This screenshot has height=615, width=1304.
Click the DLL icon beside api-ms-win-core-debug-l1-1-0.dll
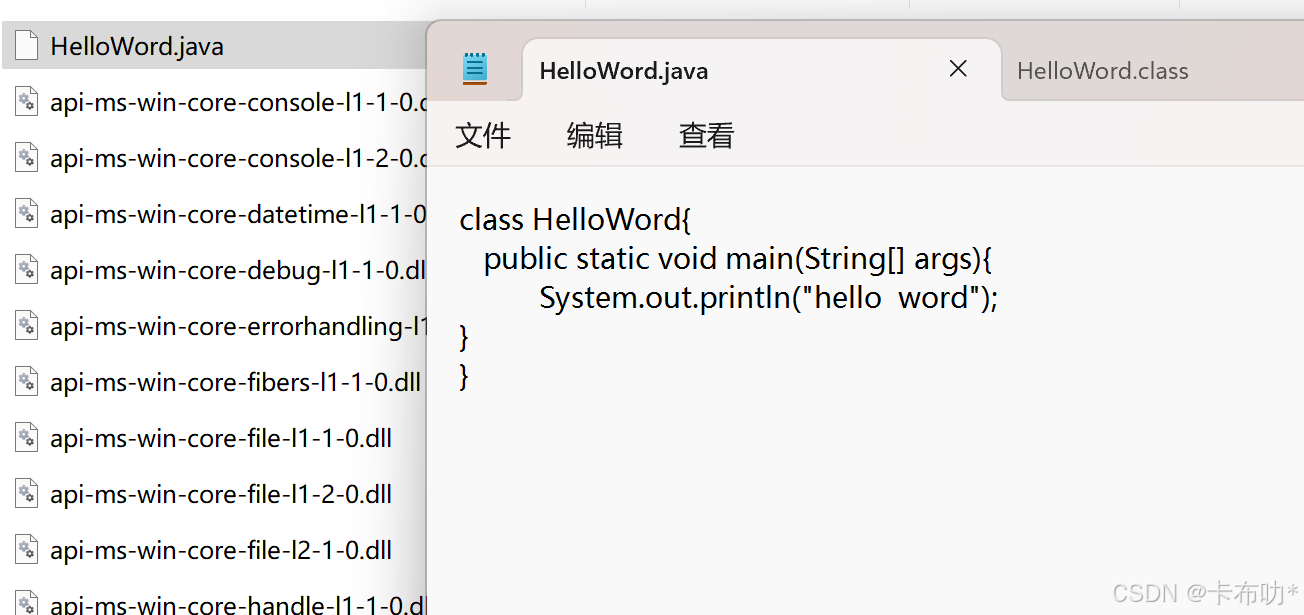coord(26,269)
